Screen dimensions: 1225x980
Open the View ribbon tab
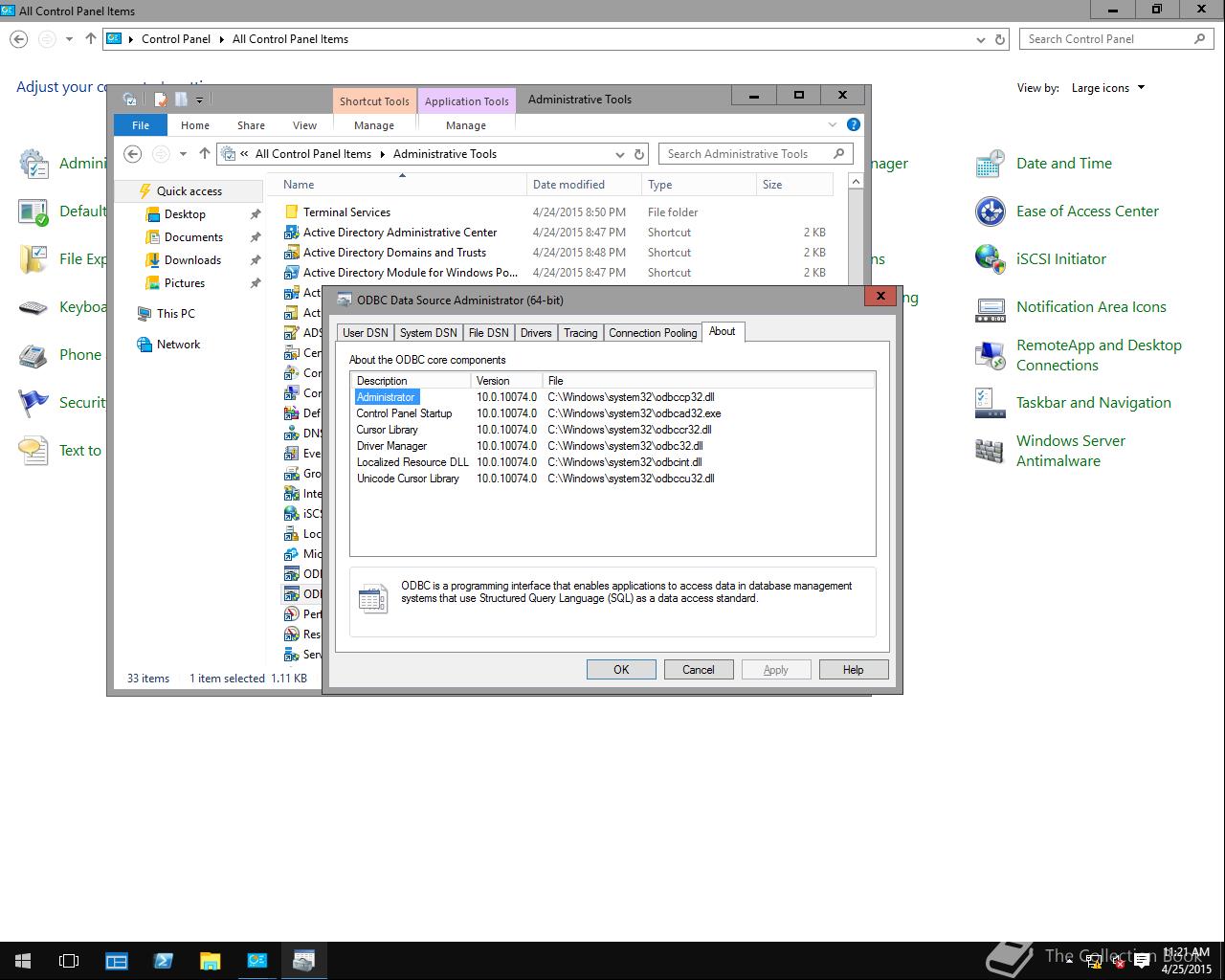click(304, 125)
